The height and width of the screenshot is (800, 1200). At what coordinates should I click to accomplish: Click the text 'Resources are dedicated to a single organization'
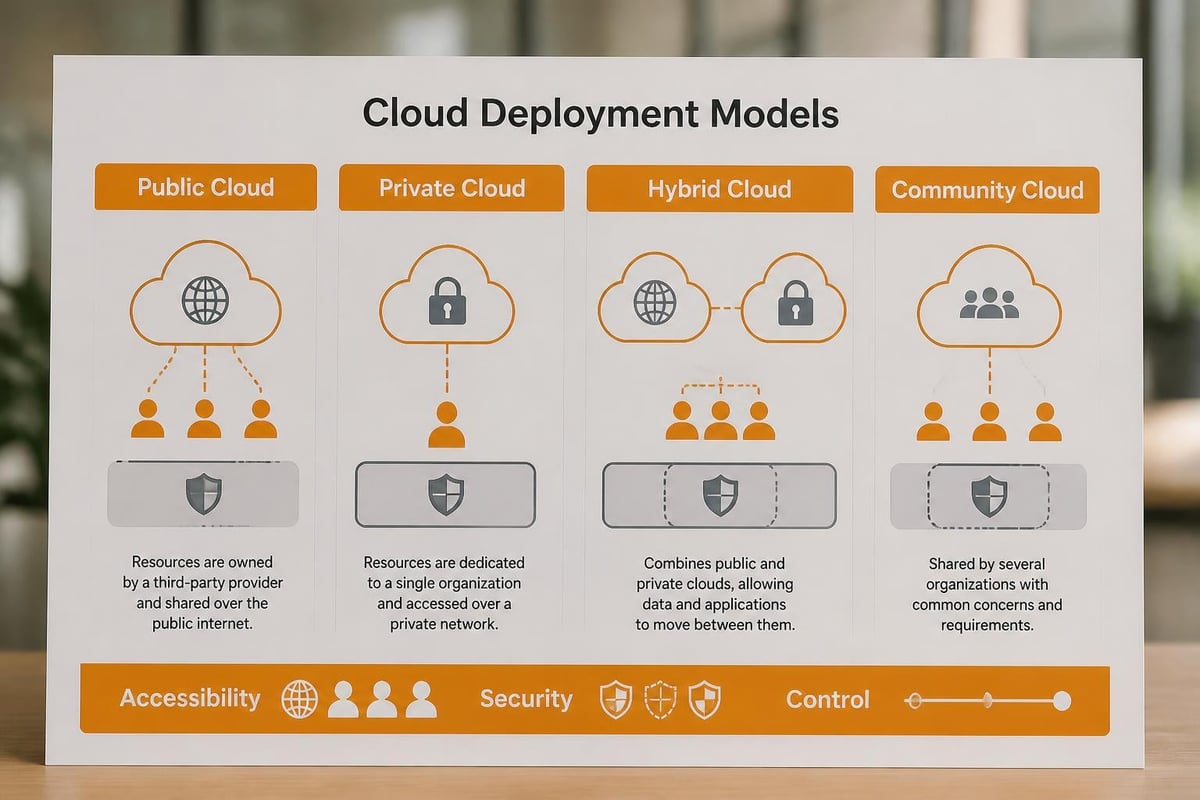tap(444, 573)
